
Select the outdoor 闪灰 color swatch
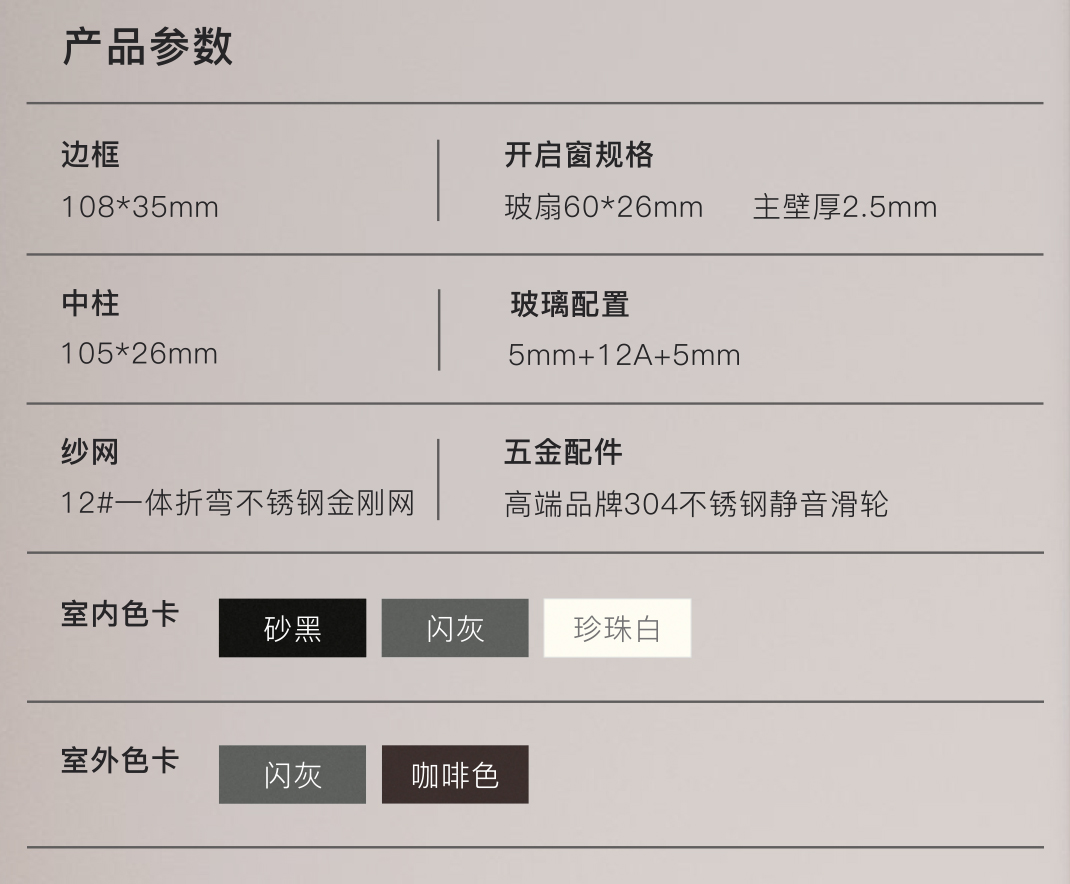pyautogui.click(x=292, y=774)
